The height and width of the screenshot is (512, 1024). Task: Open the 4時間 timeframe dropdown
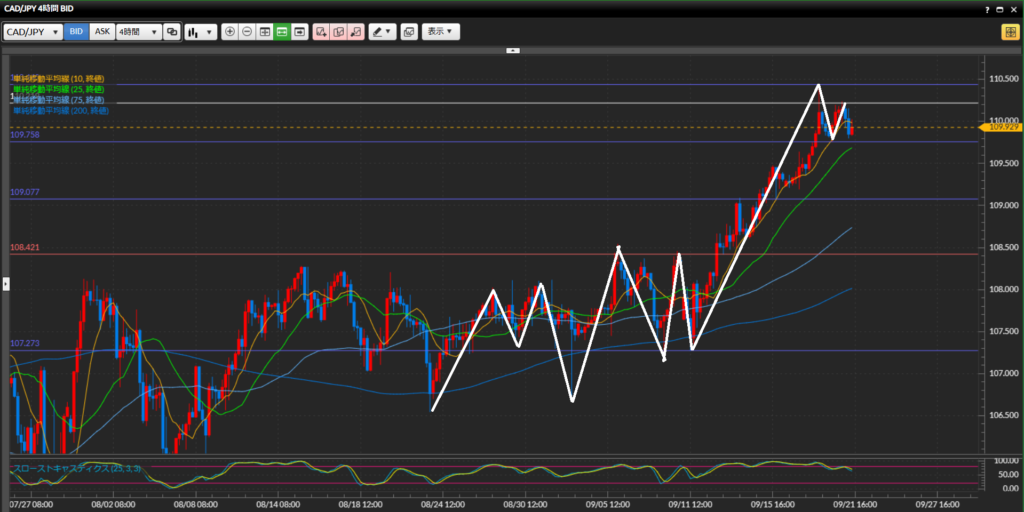pos(139,32)
